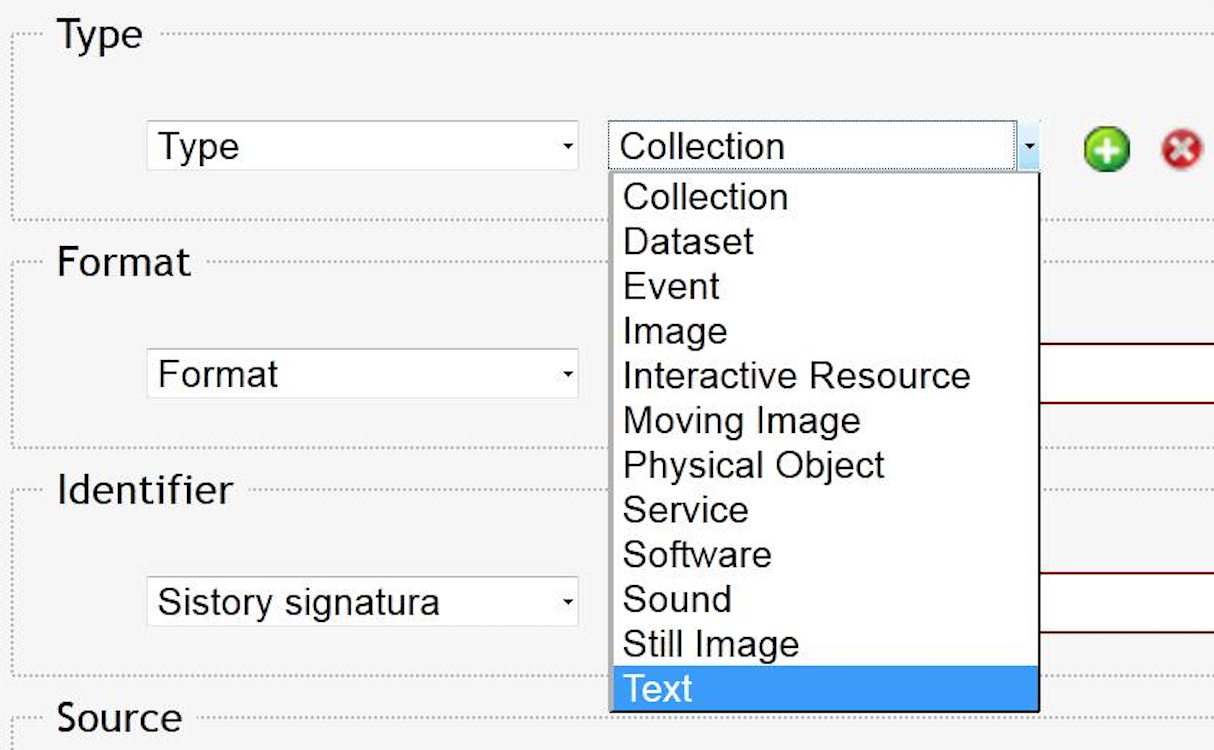Image resolution: width=1214 pixels, height=750 pixels.
Task: Select Software from the type list
Action: (x=697, y=554)
